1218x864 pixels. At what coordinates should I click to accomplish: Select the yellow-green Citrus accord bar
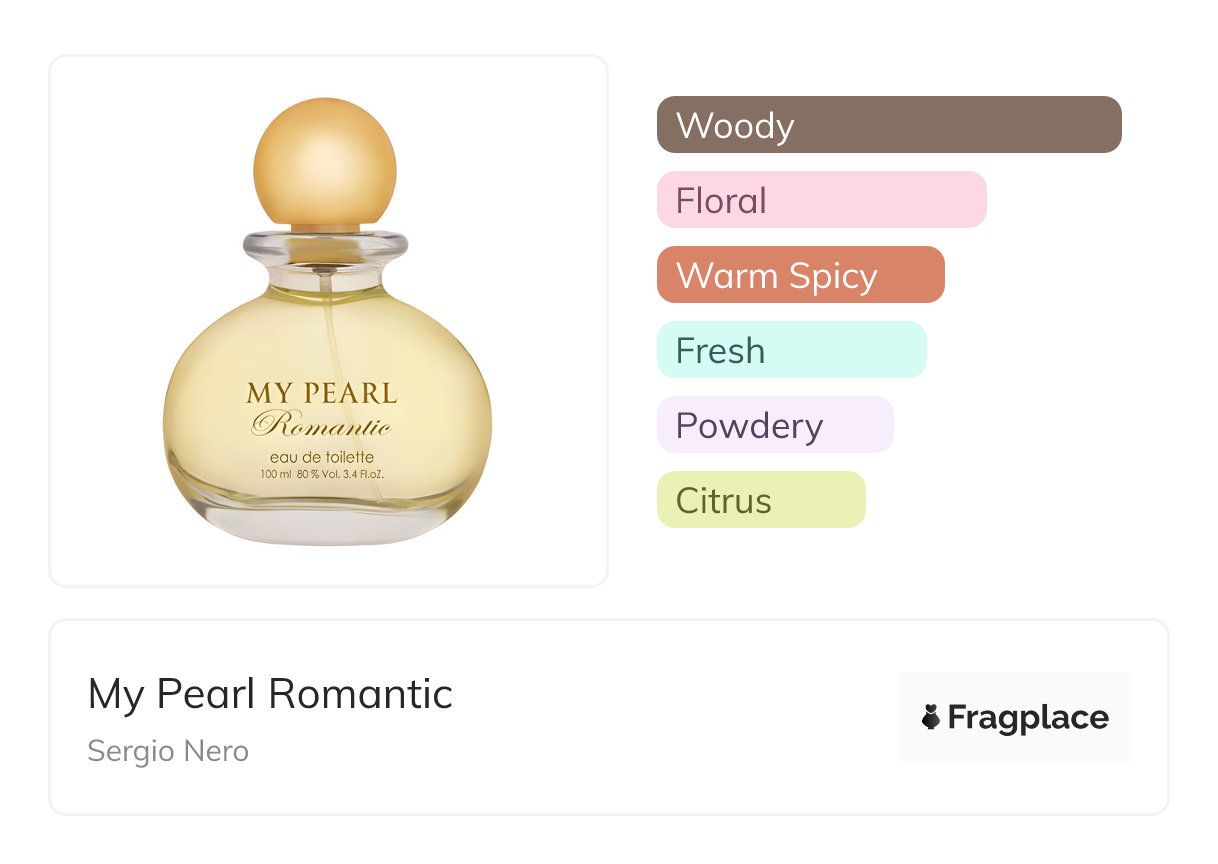coord(760,500)
